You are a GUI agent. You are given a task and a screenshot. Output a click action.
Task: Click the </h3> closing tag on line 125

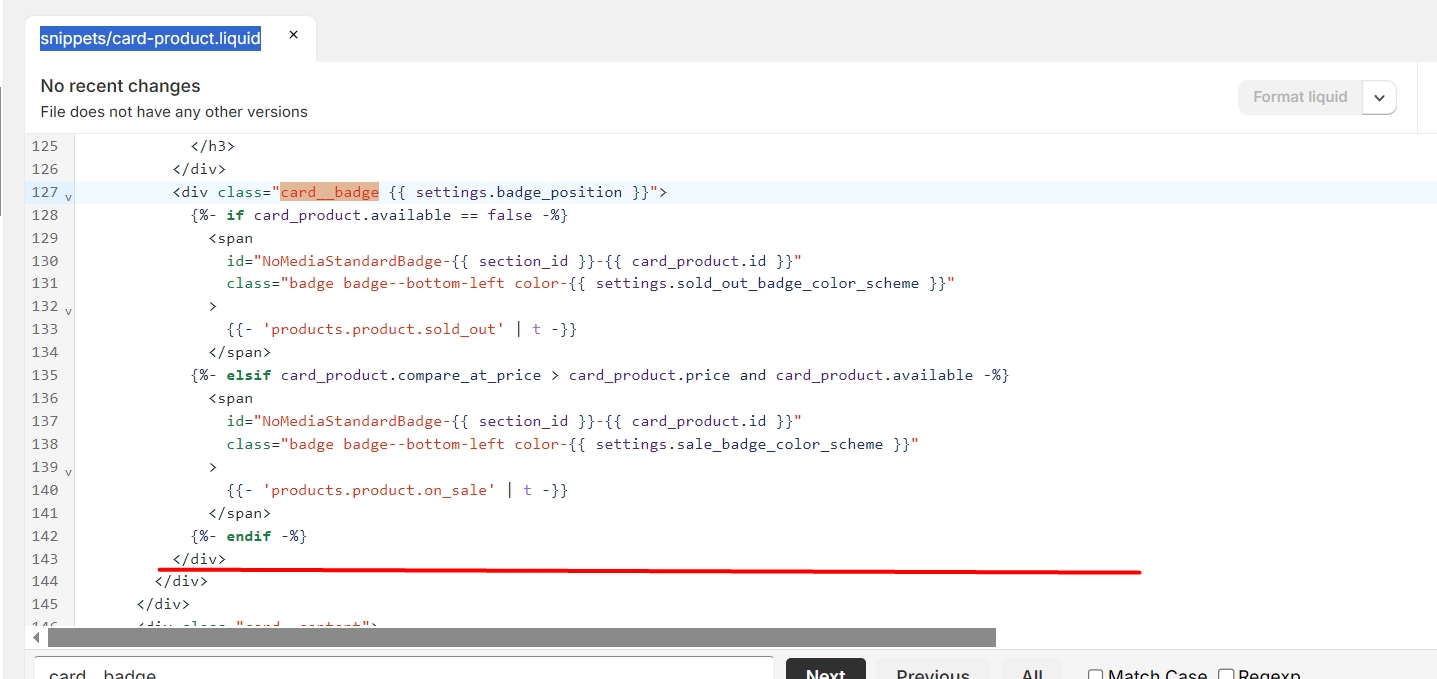[x=213, y=146]
